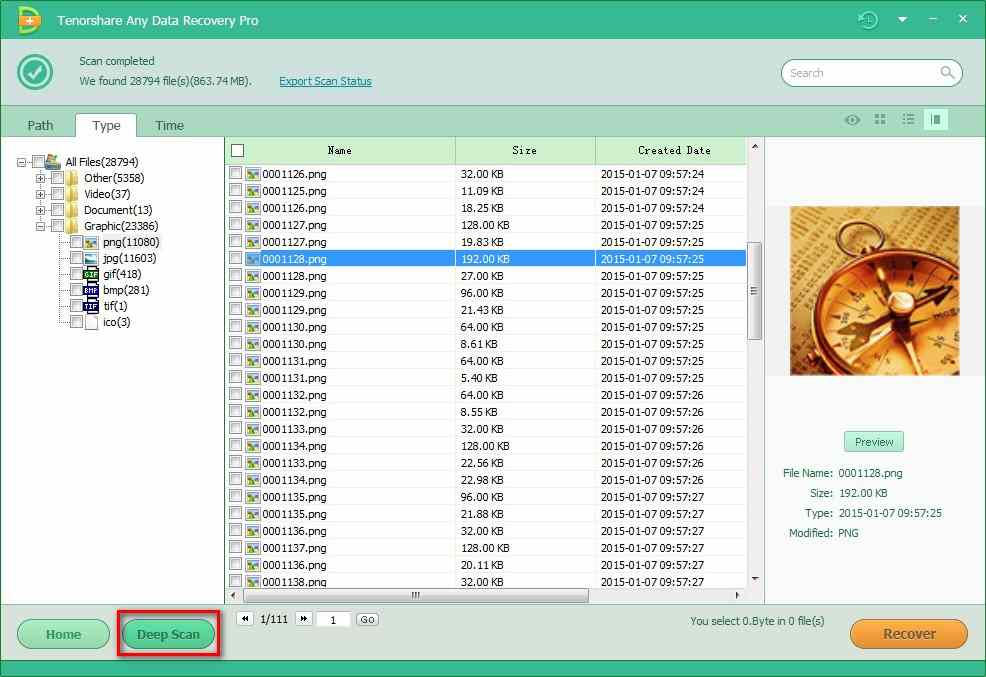
Task: Start a Deep Scan
Action: coord(168,634)
